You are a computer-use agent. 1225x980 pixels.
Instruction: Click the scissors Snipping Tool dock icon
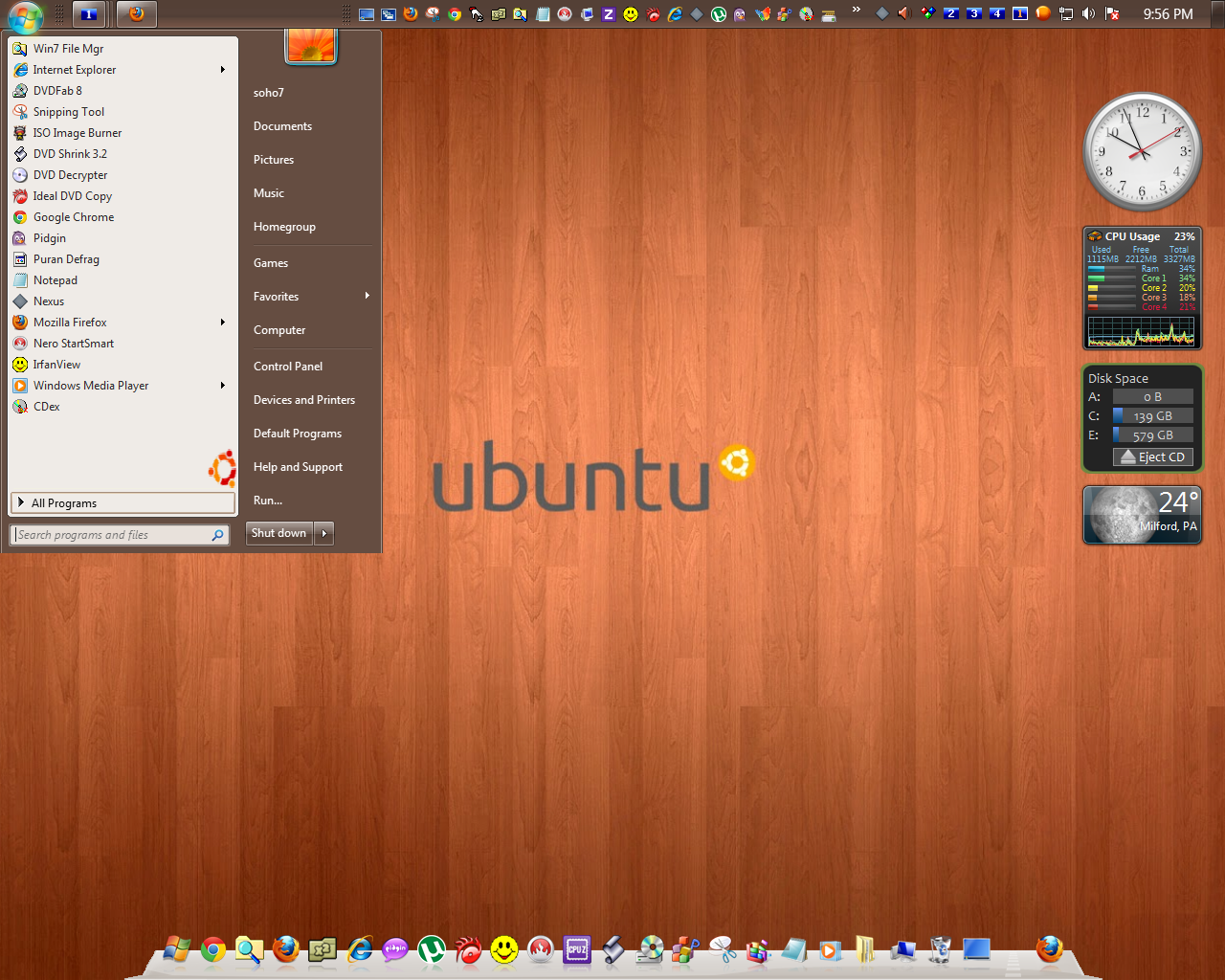point(723,949)
